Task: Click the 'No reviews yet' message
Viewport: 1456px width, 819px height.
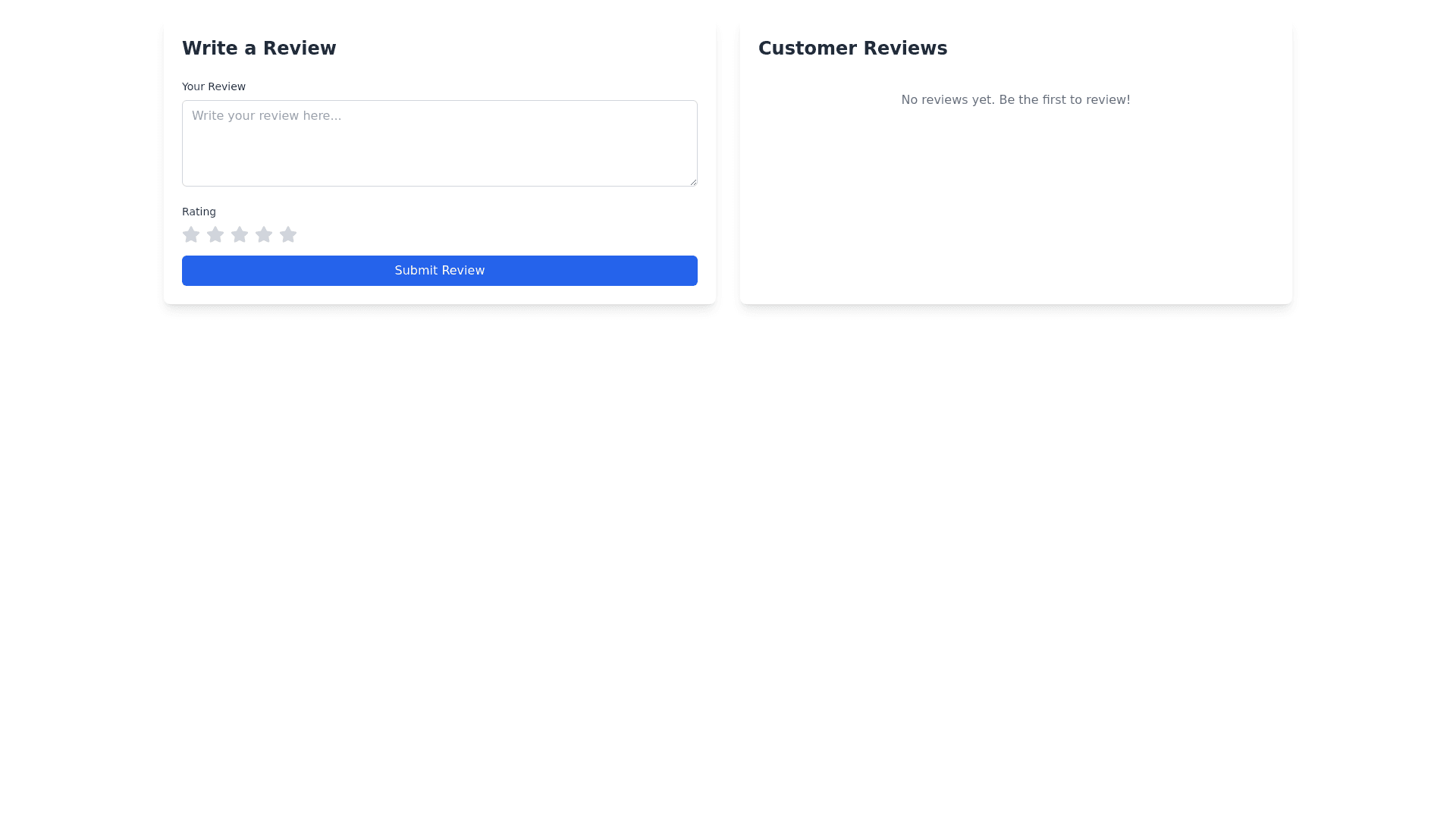Action: [x=1015, y=100]
